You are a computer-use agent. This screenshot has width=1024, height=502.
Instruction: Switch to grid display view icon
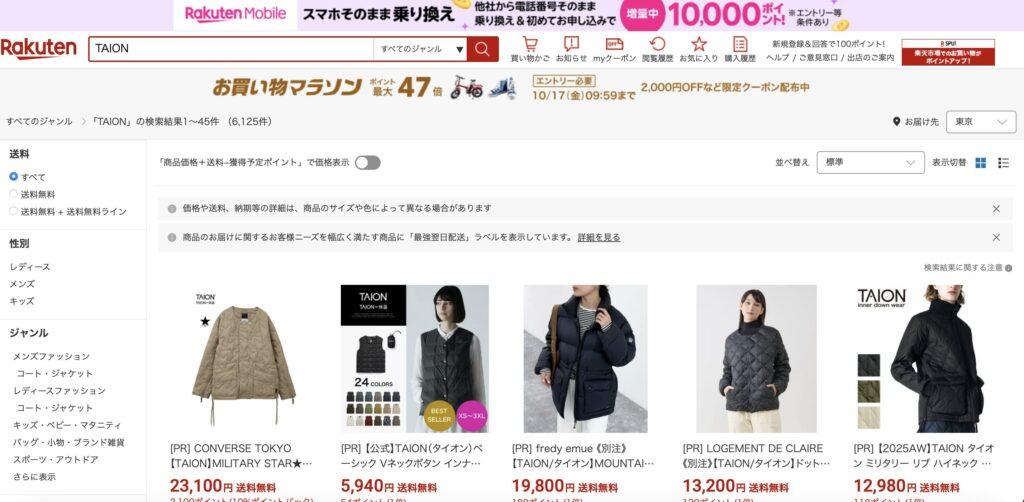click(980, 163)
